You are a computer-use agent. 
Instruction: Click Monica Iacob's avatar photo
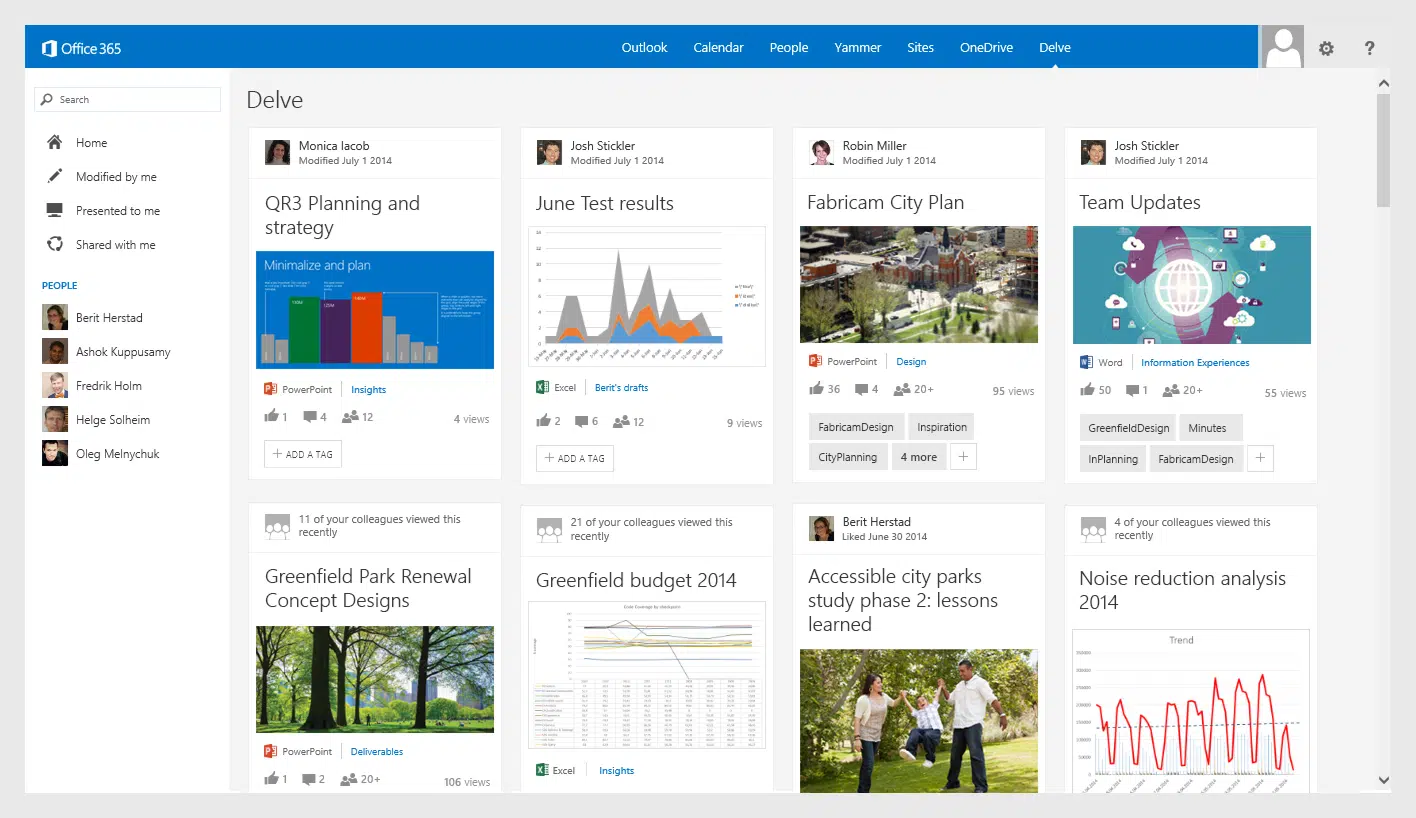click(277, 152)
